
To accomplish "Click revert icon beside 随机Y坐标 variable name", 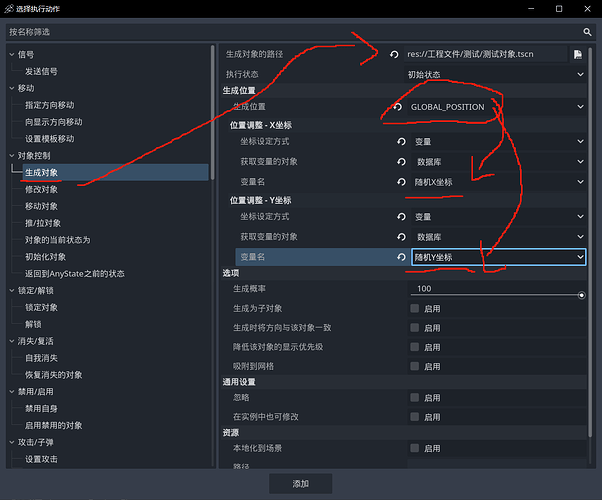I will click(x=399, y=257).
